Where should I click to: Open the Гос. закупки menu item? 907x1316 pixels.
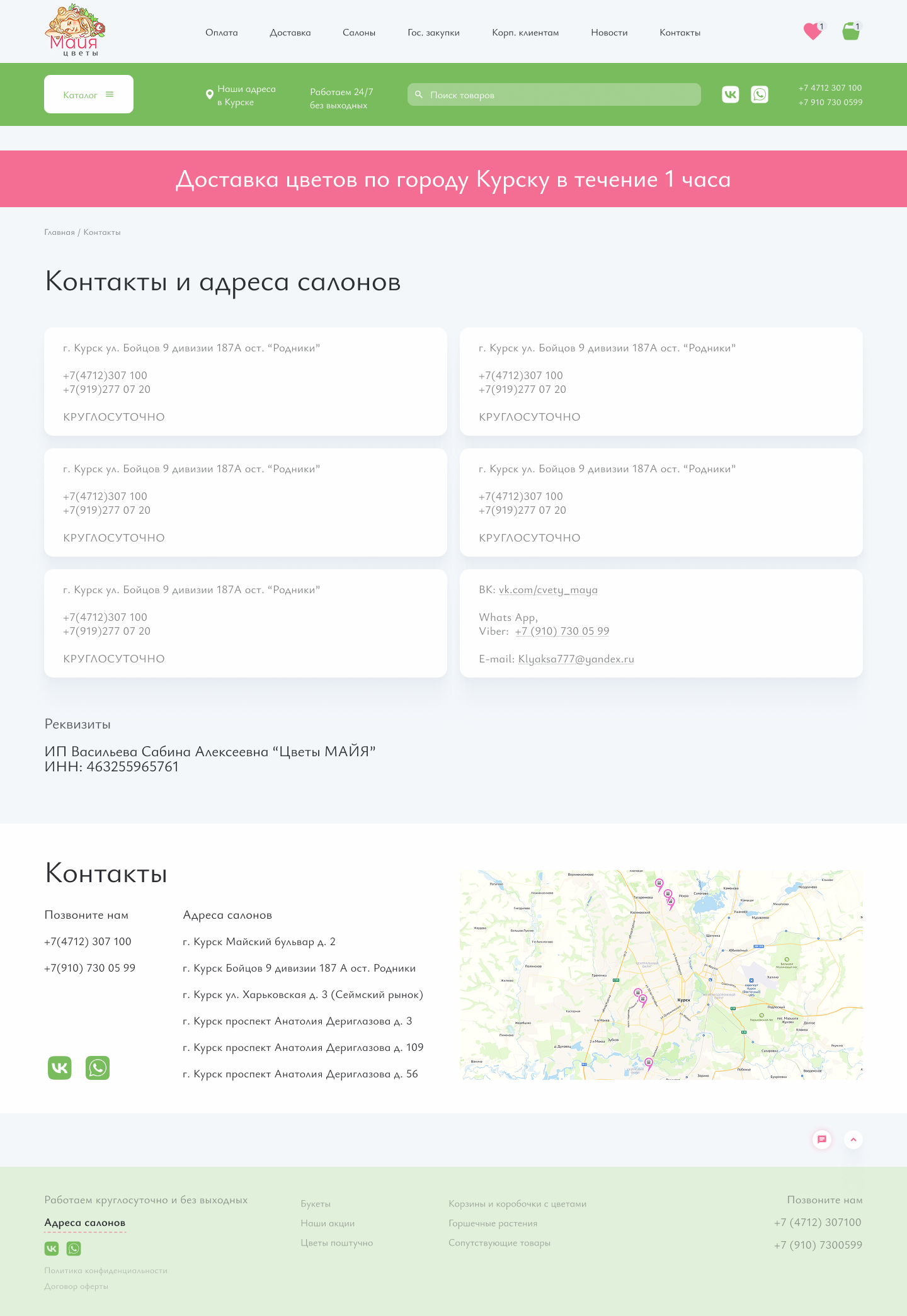(433, 33)
